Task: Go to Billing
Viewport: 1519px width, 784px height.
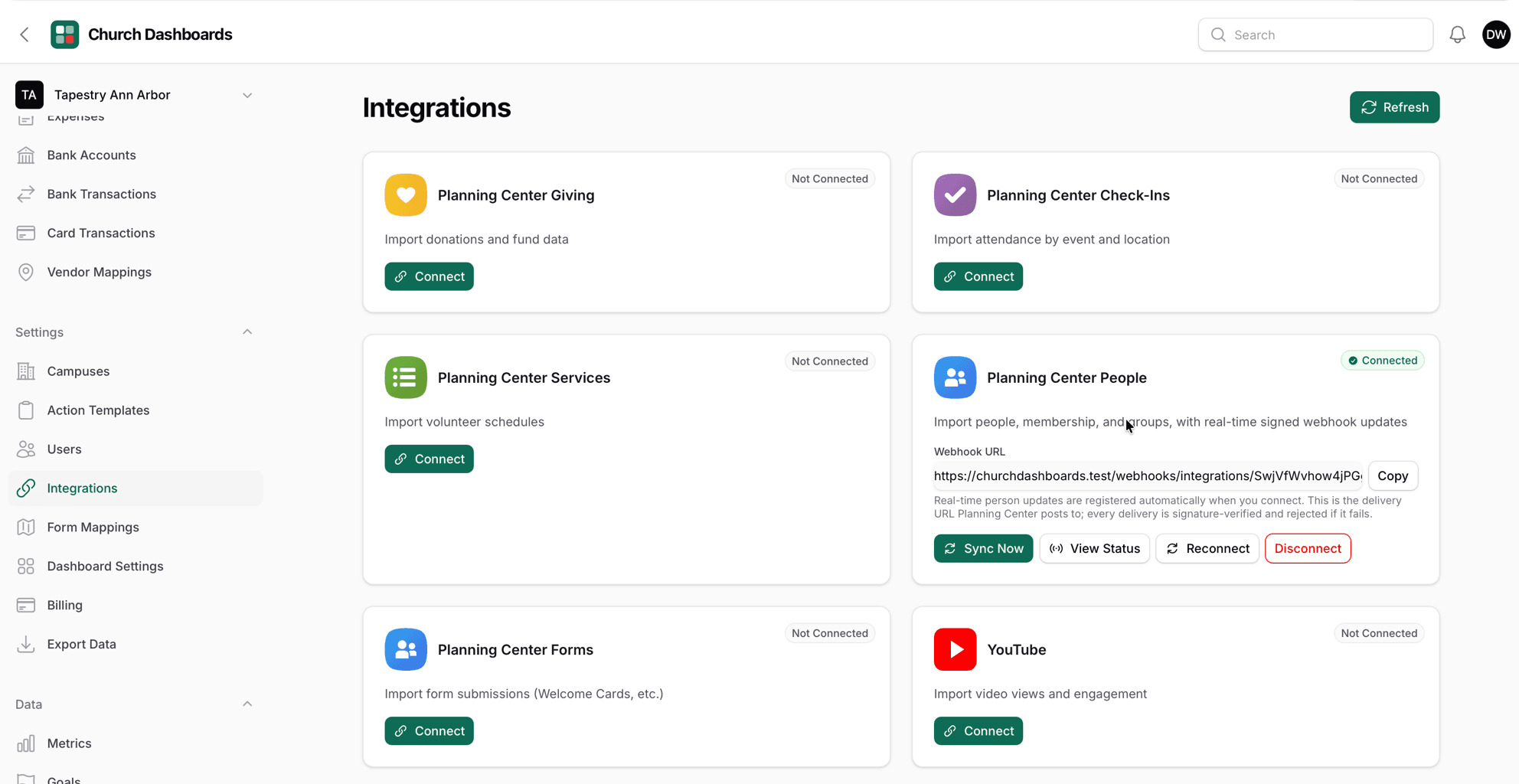Action: (x=136, y=606)
